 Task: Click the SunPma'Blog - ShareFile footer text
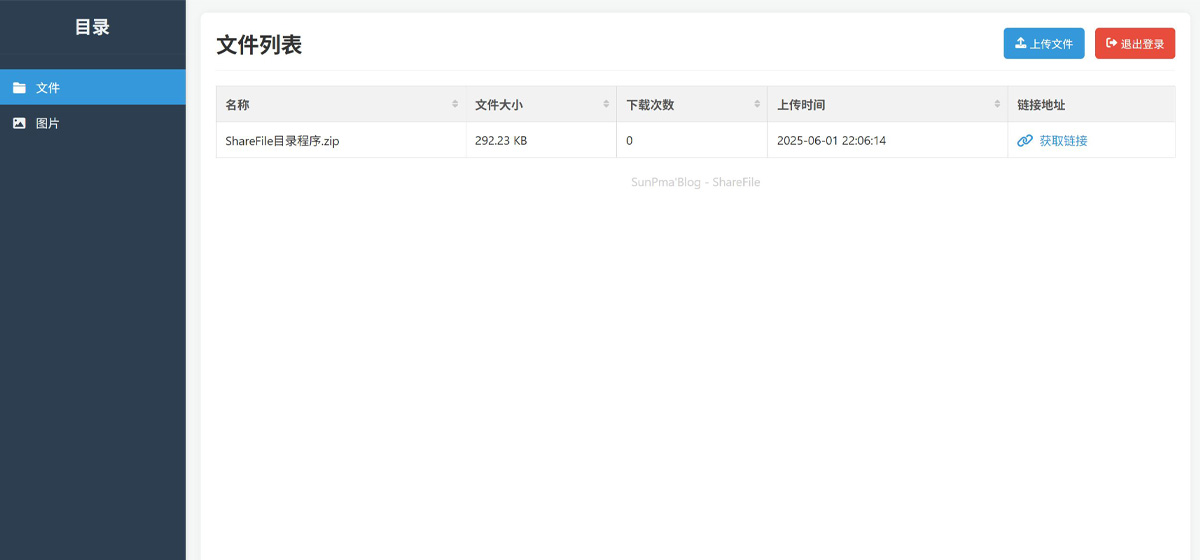pos(695,182)
